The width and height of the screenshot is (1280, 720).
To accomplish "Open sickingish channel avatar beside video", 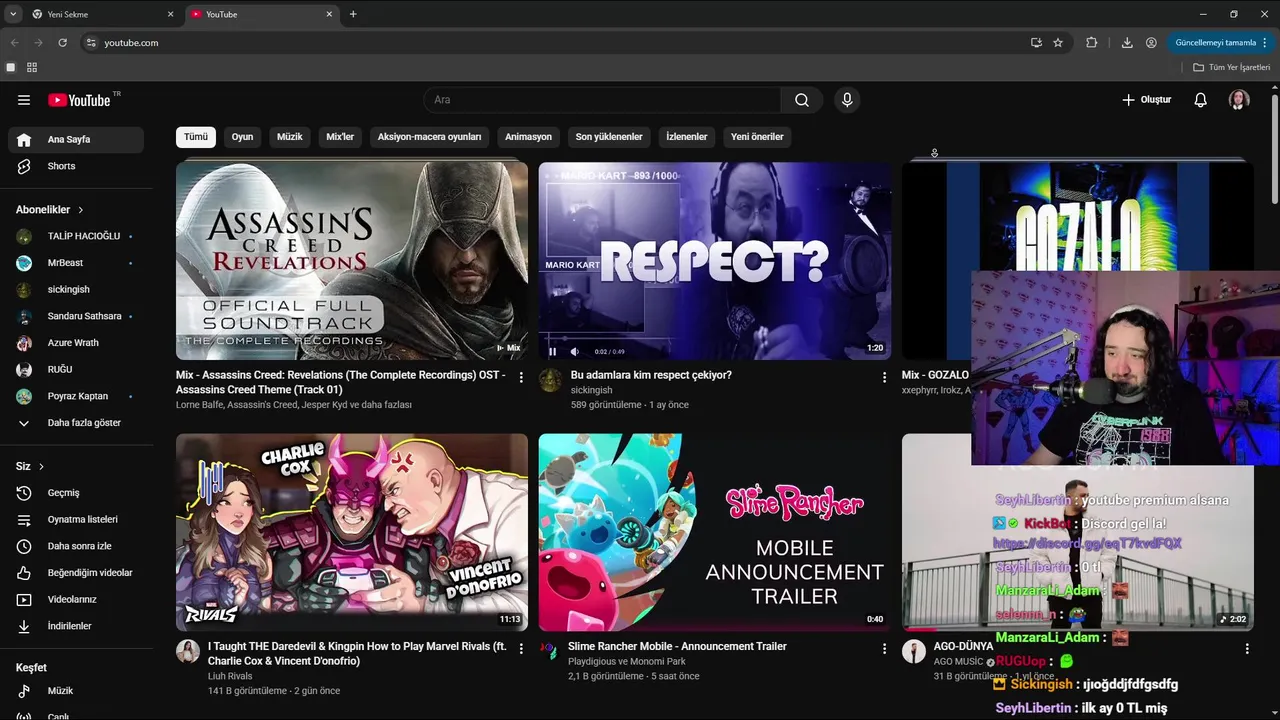I will point(550,380).
